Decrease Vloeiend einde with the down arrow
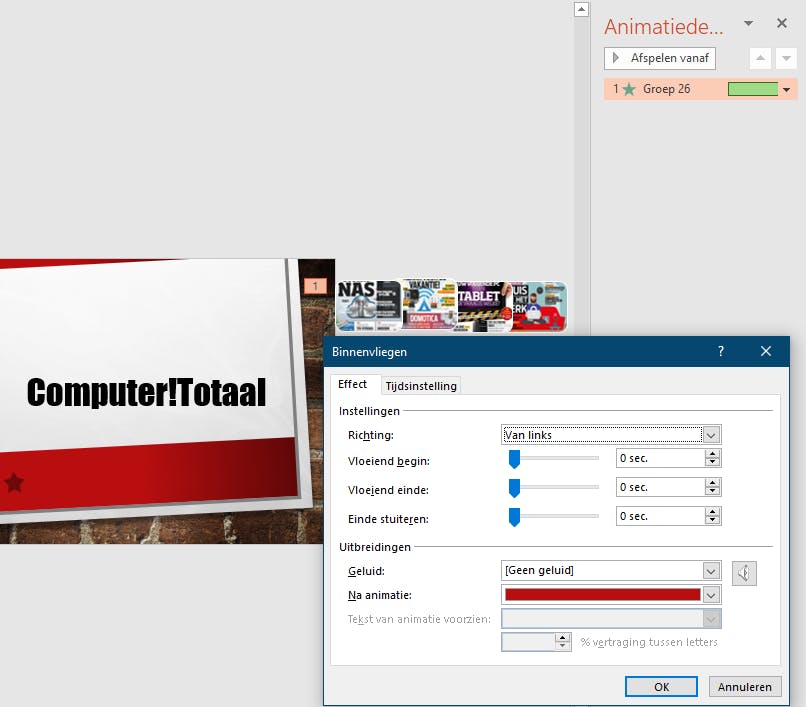The height and width of the screenshot is (707, 806). (712, 491)
